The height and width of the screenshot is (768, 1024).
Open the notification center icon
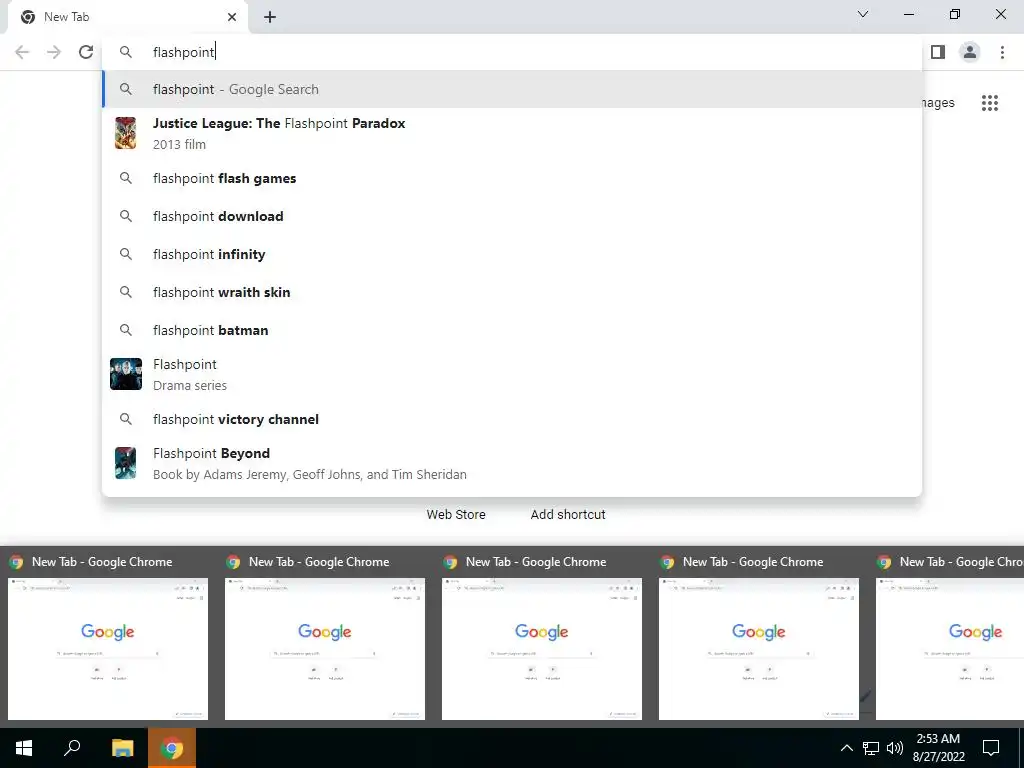tap(991, 748)
